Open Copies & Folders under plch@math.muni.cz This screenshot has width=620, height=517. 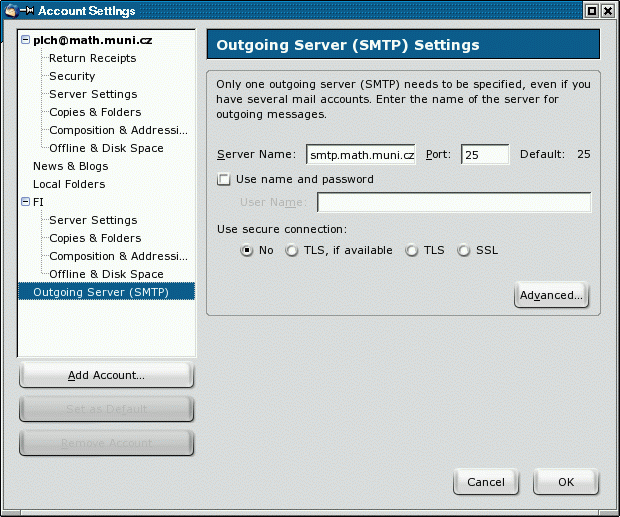tap(95, 112)
